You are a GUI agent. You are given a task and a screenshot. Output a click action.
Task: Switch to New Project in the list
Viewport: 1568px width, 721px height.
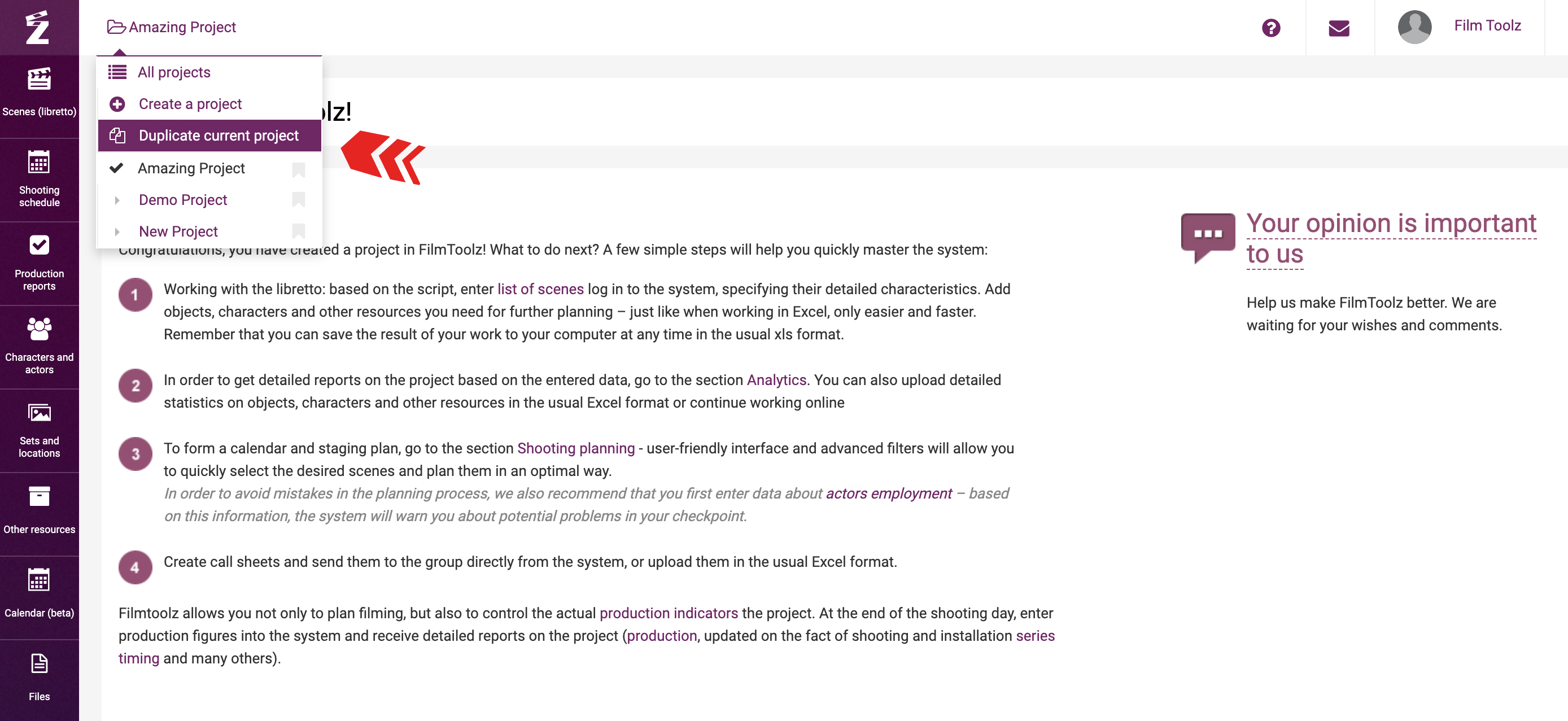[178, 232]
